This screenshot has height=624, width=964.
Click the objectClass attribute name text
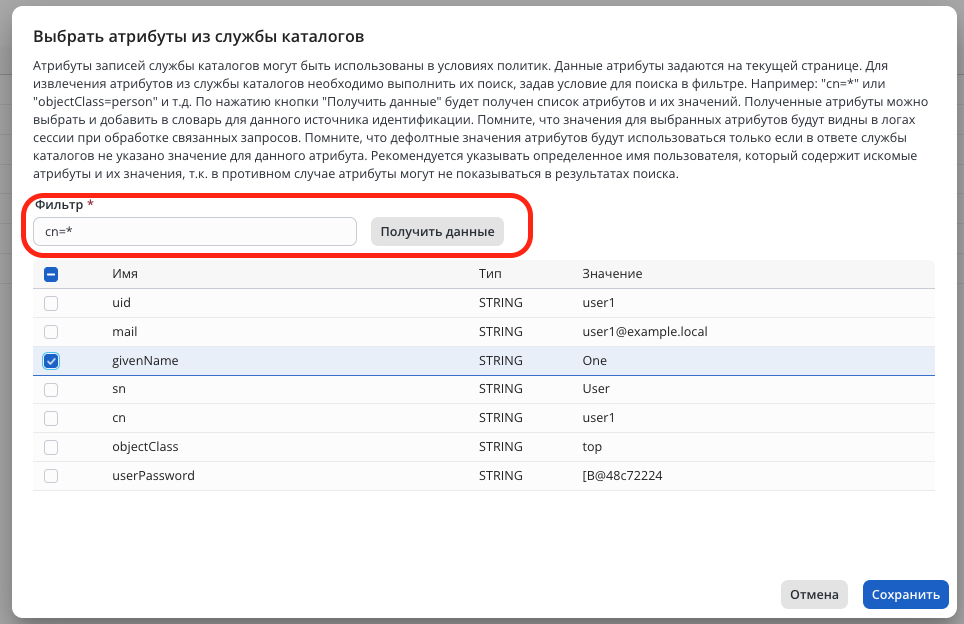pyautogui.click(x=145, y=447)
